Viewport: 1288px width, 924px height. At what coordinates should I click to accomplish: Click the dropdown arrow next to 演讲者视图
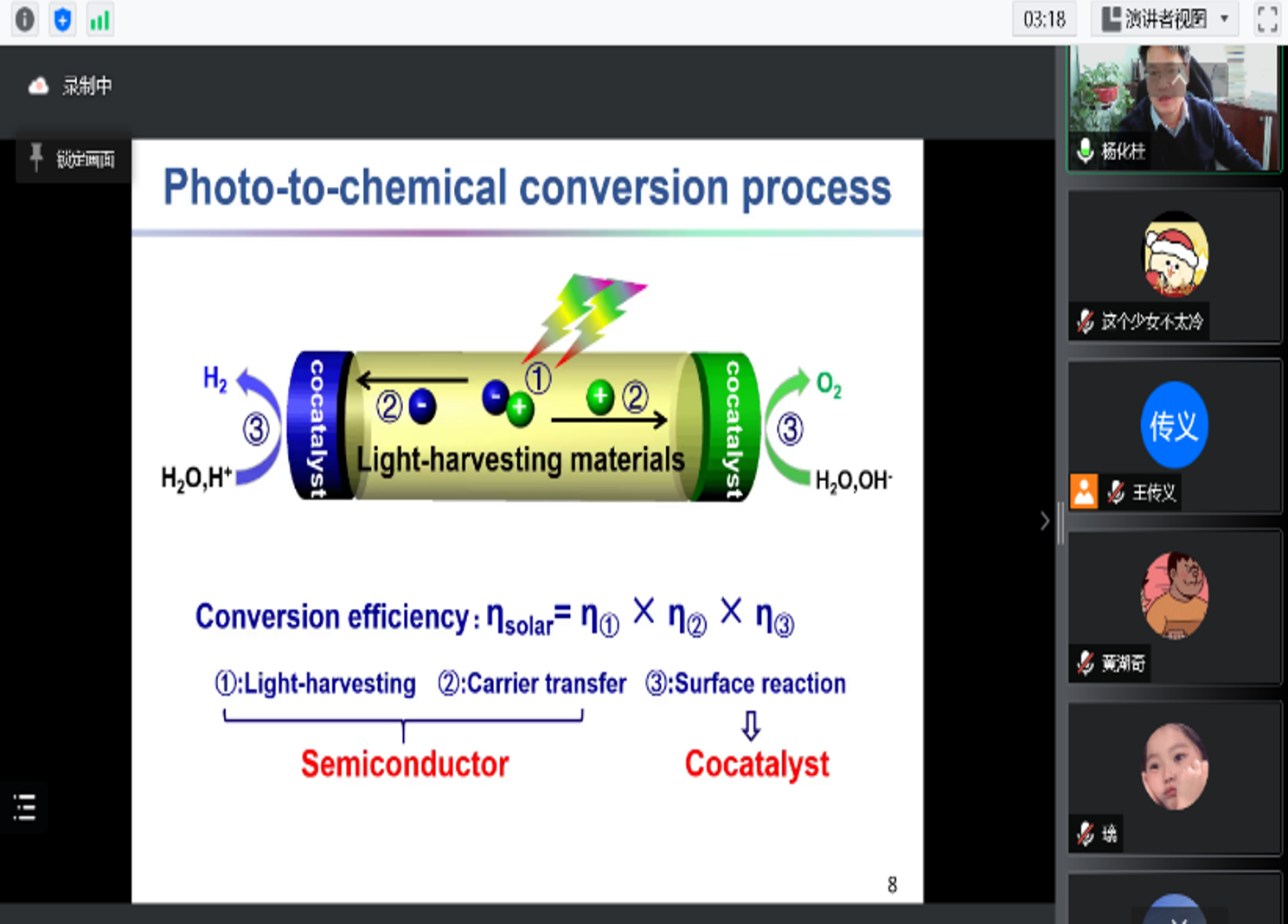(1224, 19)
